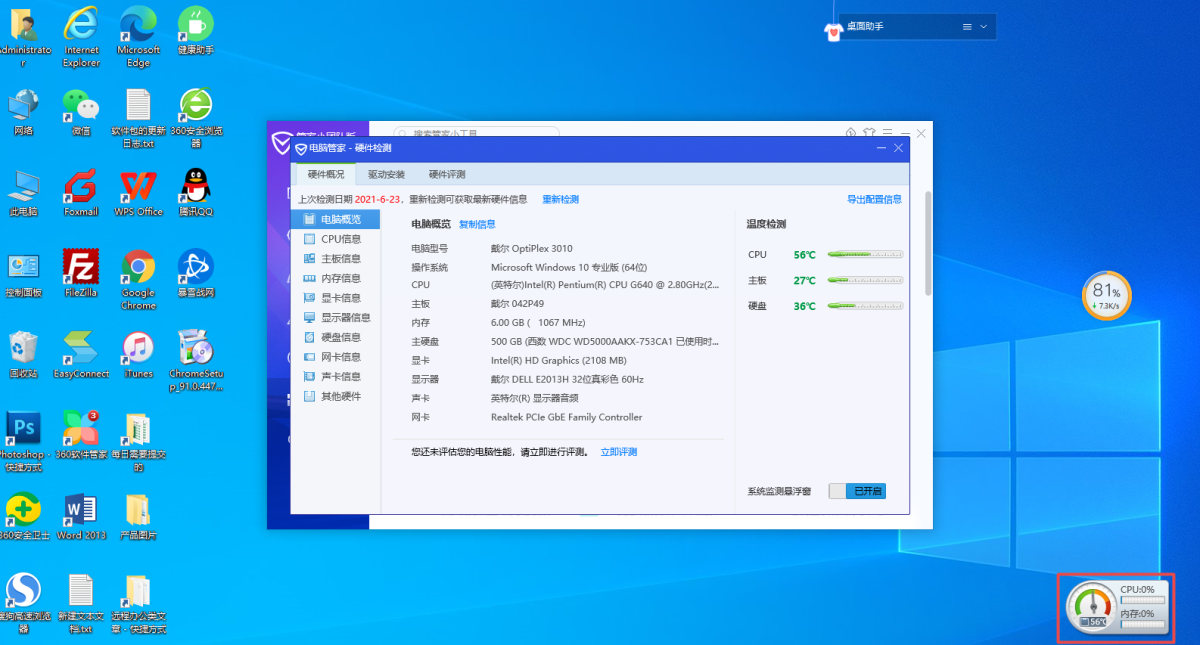Select the 软件包的更新日志.txt file
Screen dimensions: 1200x645
coord(138,118)
